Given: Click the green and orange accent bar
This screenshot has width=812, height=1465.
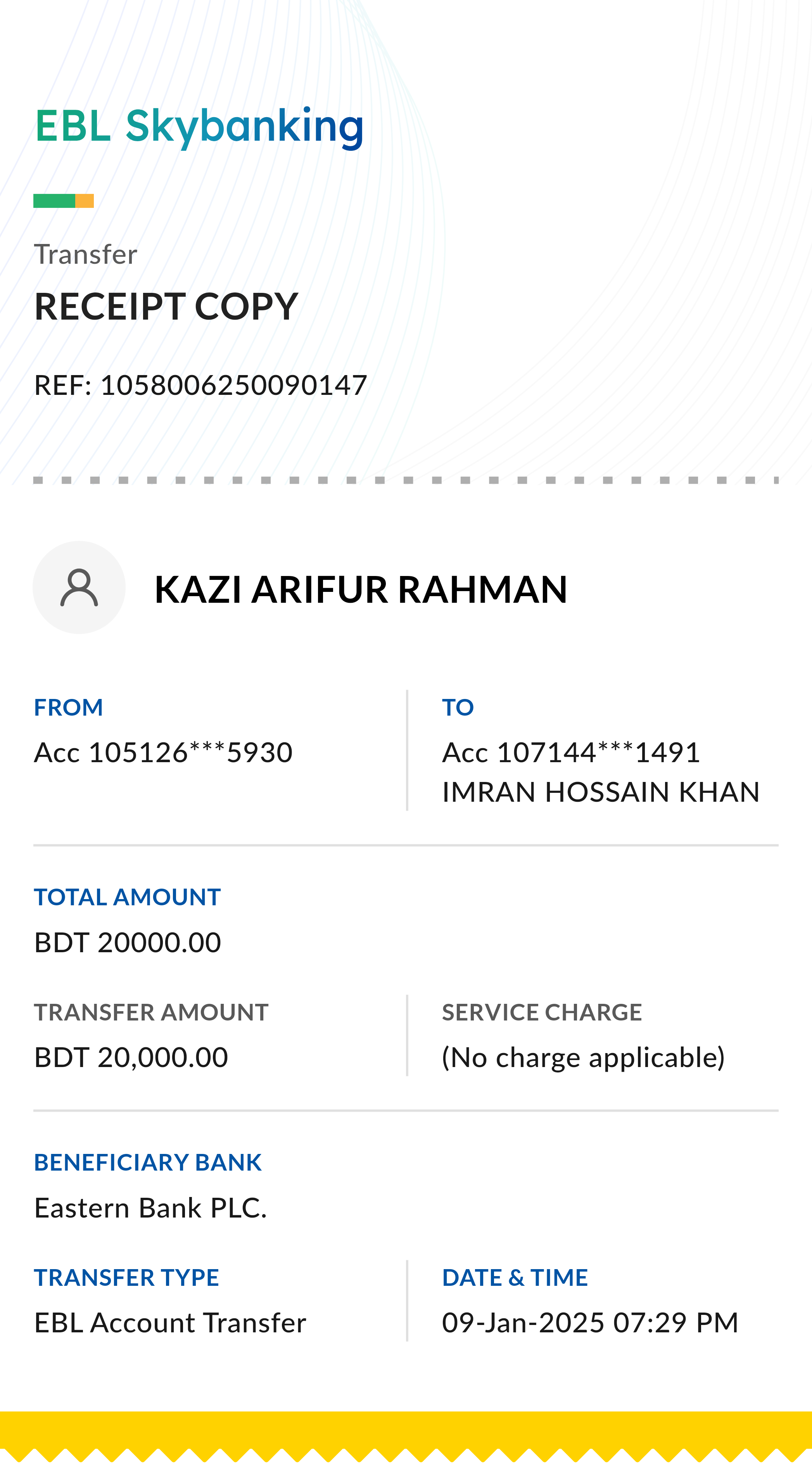Looking at the screenshot, I should [63, 201].
